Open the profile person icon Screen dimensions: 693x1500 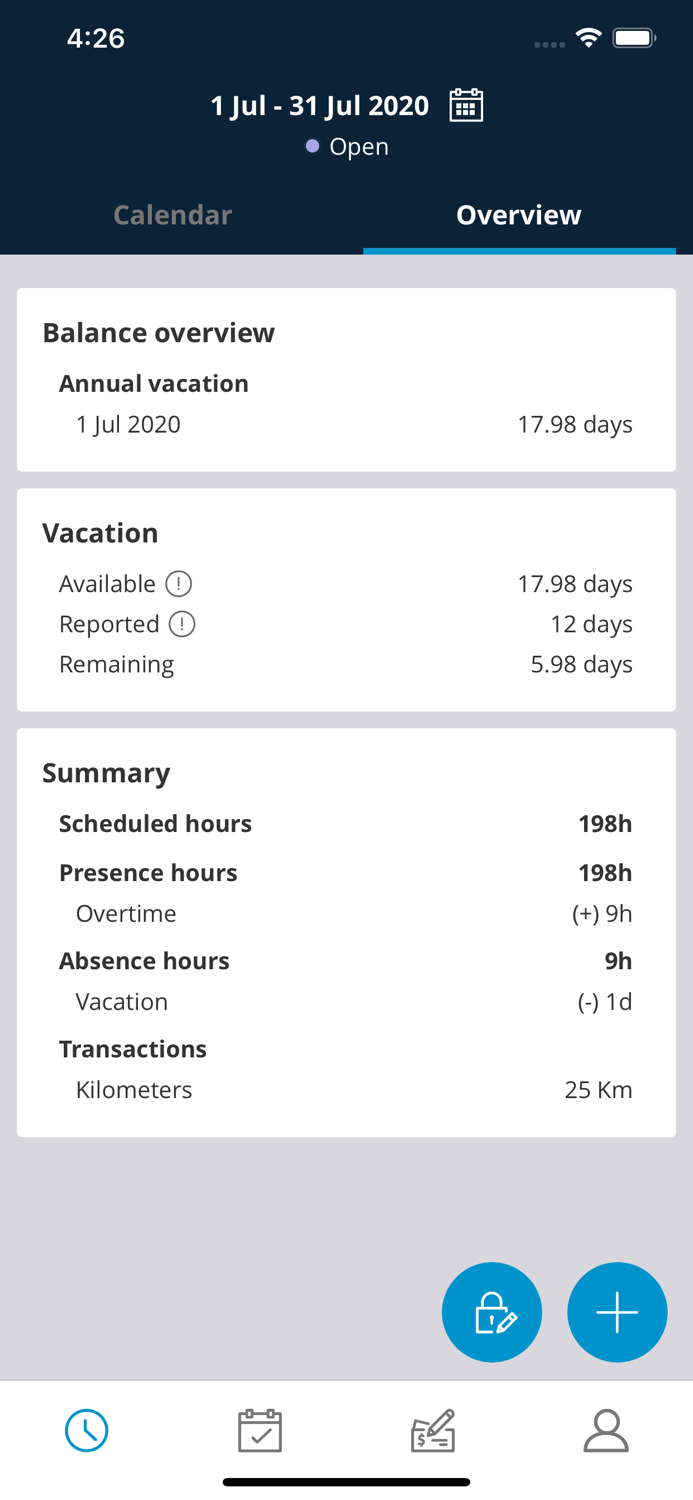pyautogui.click(x=606, y=1430)
